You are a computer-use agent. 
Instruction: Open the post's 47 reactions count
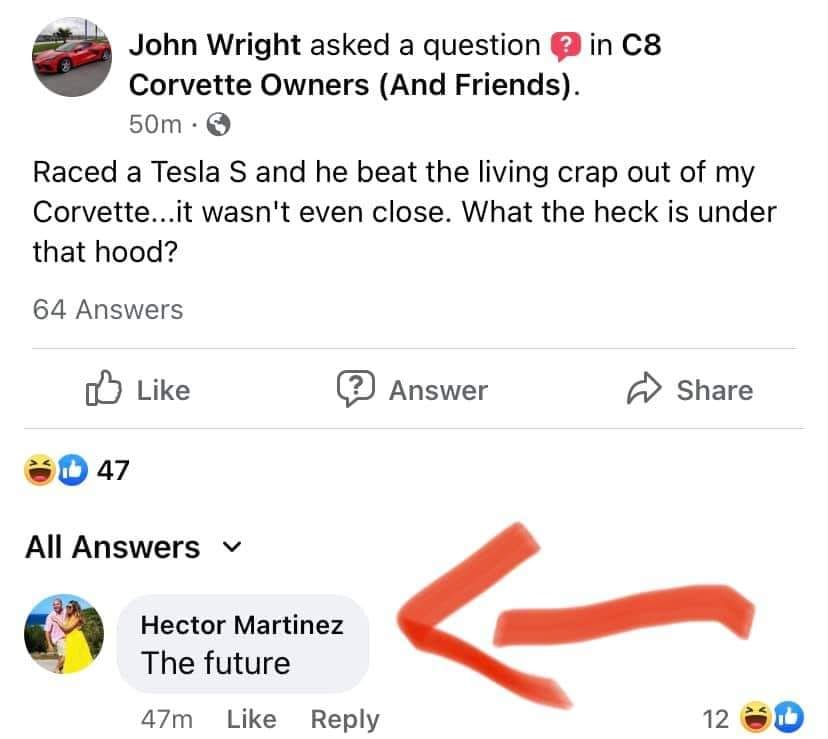(x=113, y=469)
